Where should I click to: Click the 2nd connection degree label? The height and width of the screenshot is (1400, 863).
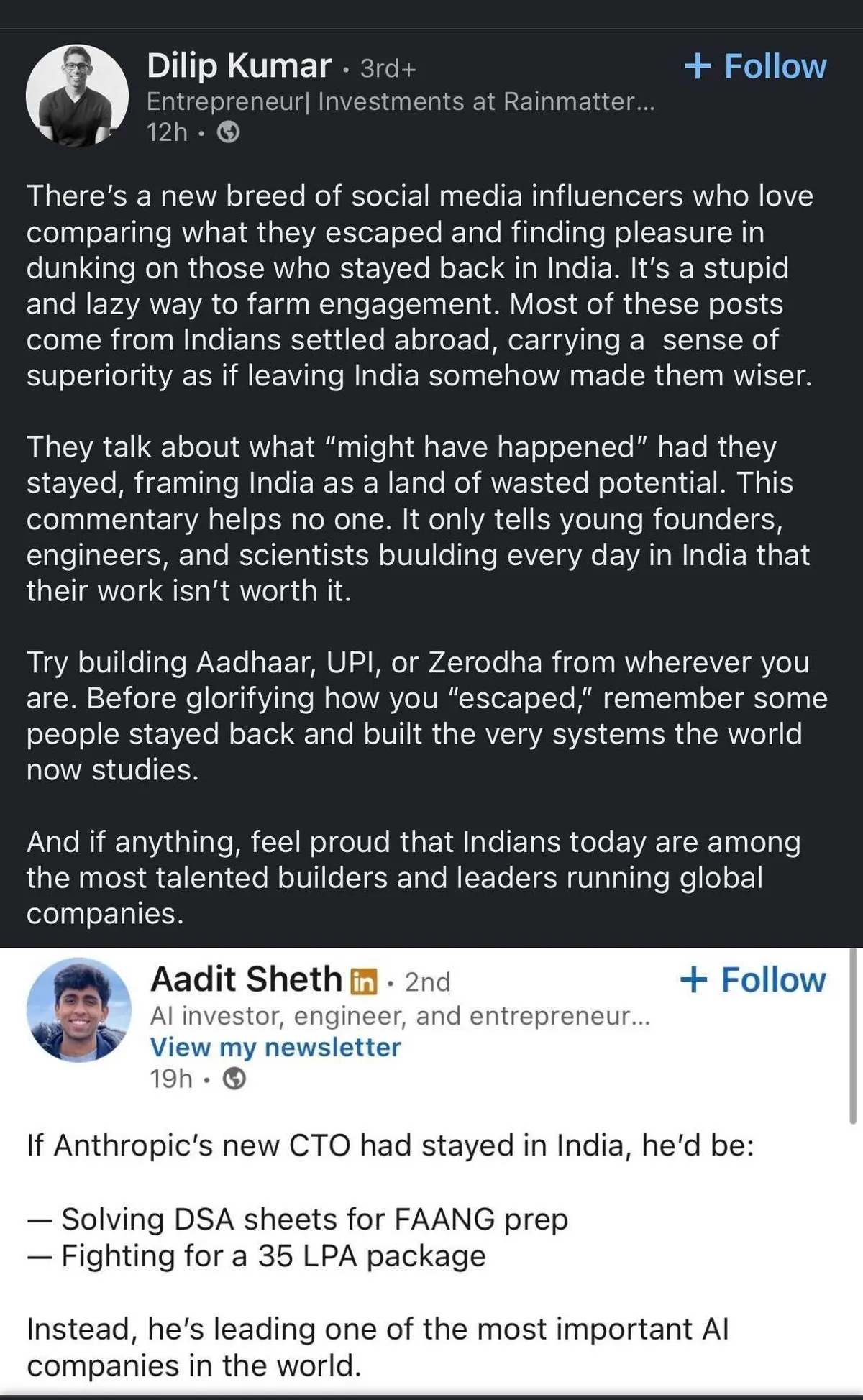(427, 982)
